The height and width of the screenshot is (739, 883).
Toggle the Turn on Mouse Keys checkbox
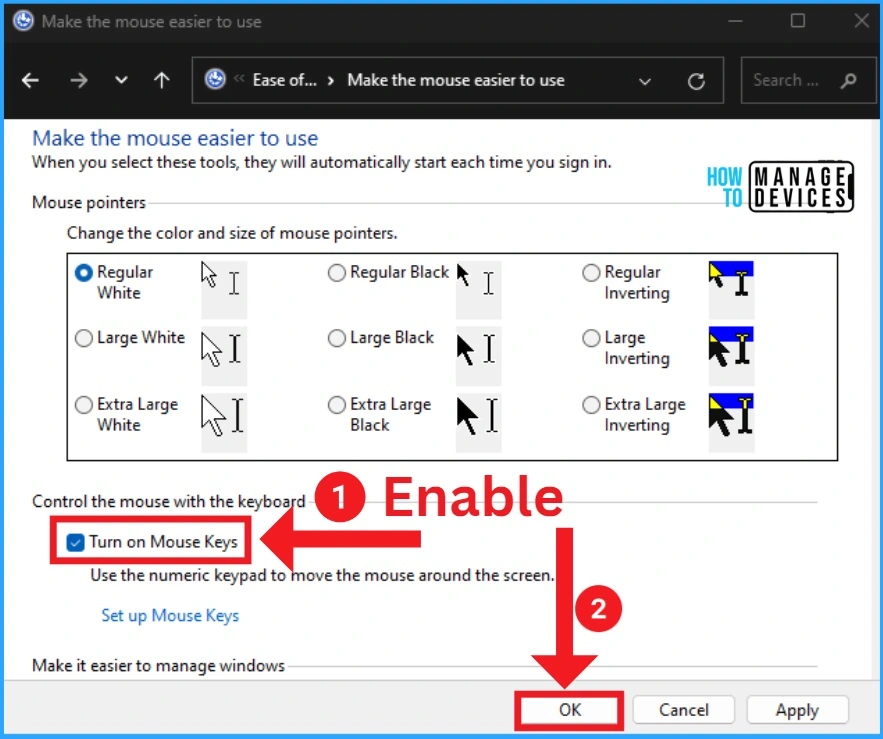(75, 542)
